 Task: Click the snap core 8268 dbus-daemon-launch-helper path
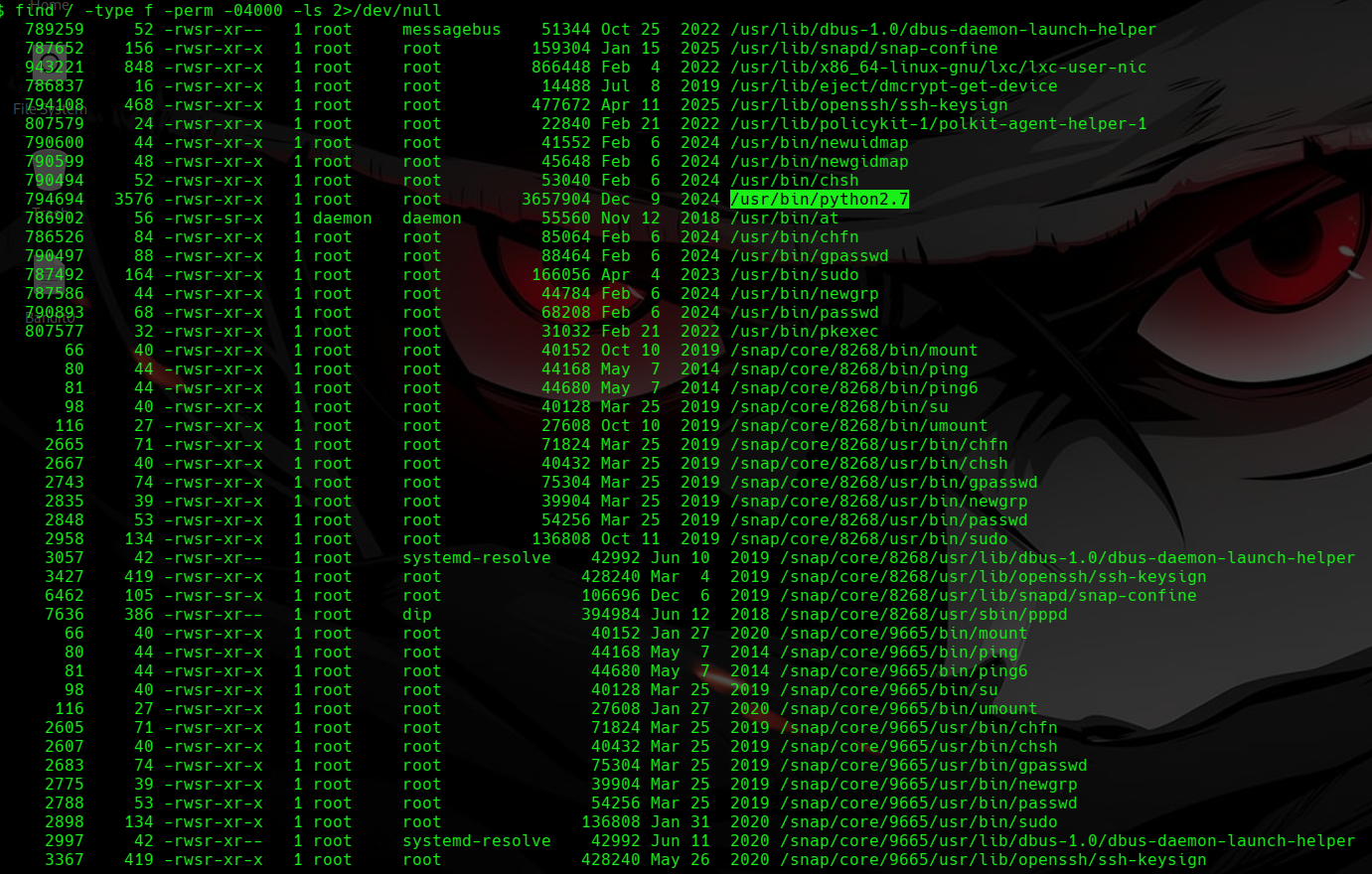(1068, 558)
